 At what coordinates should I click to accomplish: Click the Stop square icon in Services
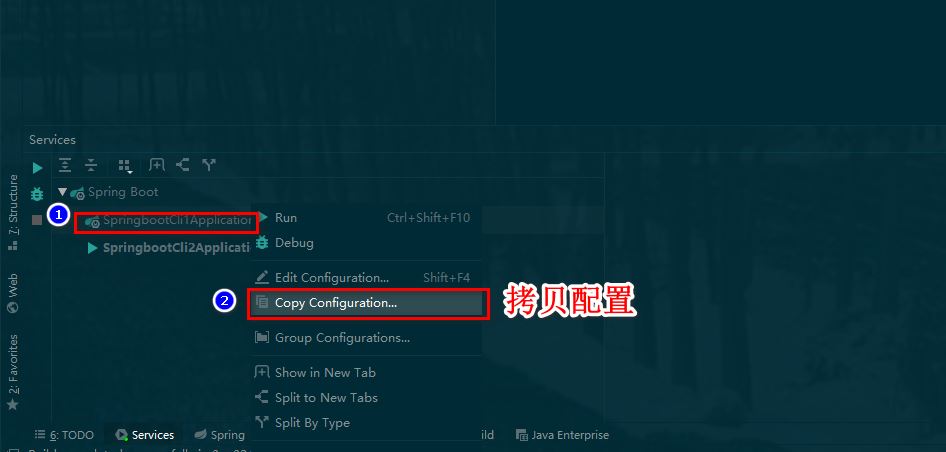coord(37,220)
